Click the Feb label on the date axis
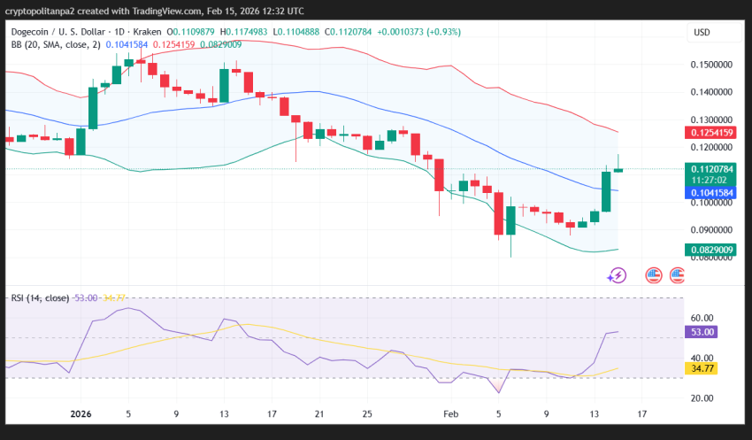 (450, 412)
